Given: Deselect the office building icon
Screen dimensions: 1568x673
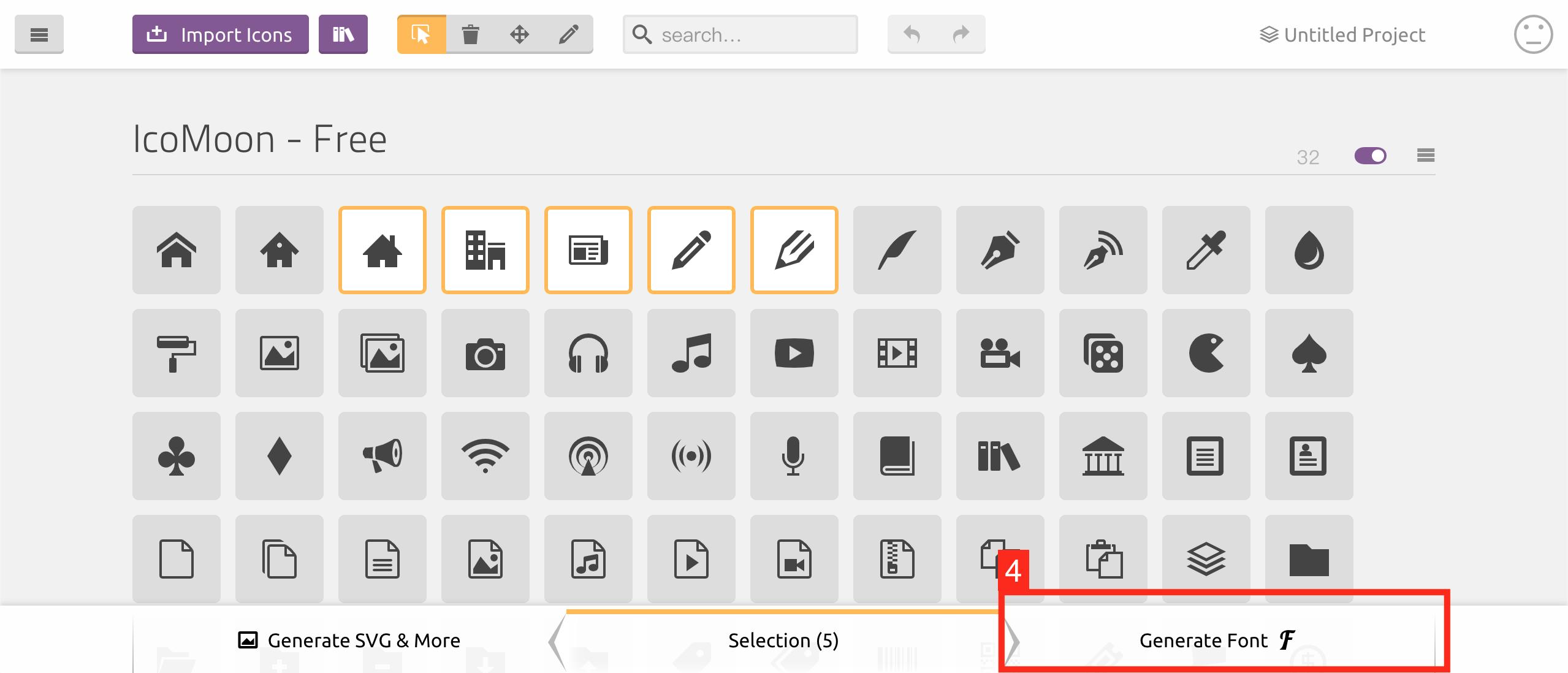Looking at the screenshot, I should (485, 250).
